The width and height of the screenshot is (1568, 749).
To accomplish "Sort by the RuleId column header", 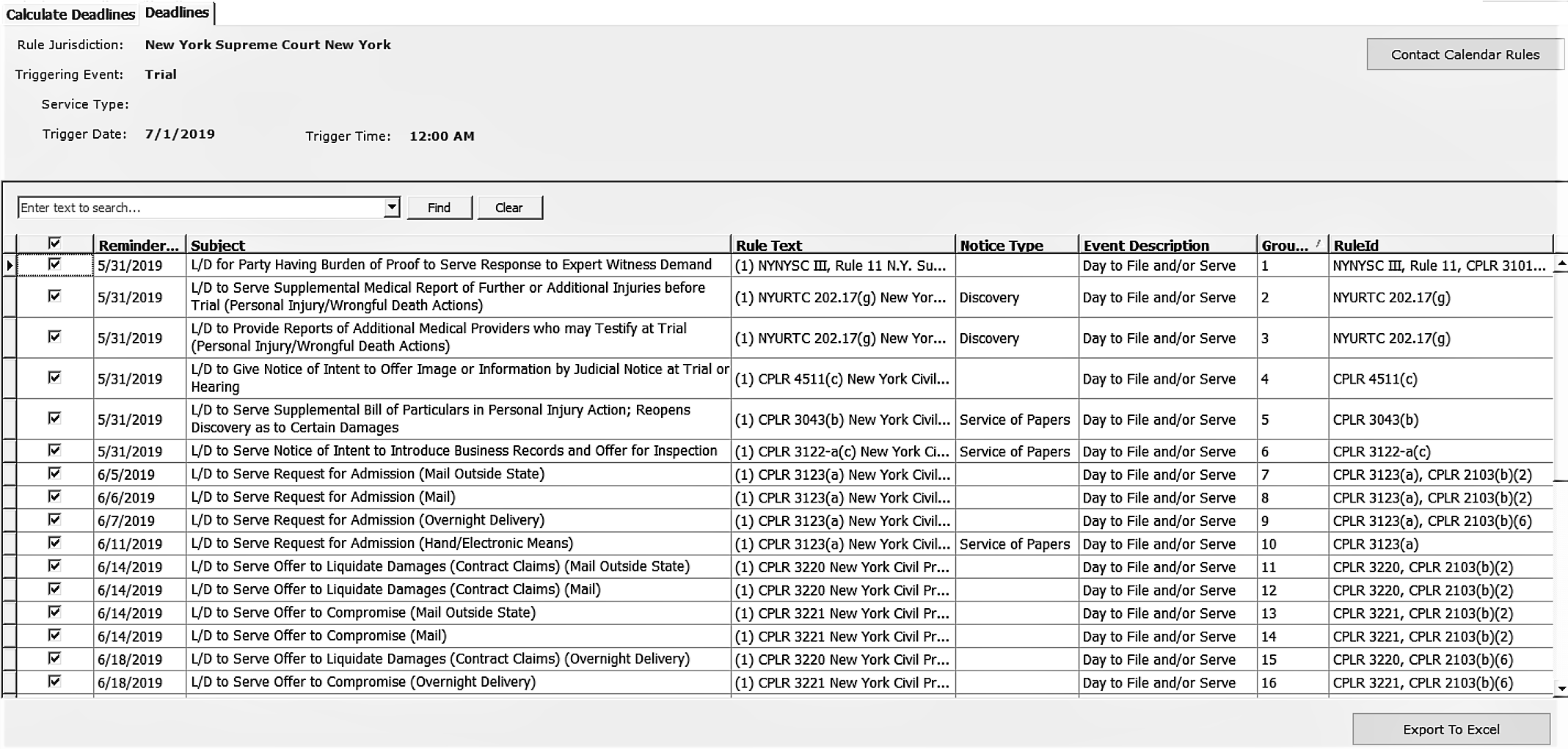I will pos(1440,245).
